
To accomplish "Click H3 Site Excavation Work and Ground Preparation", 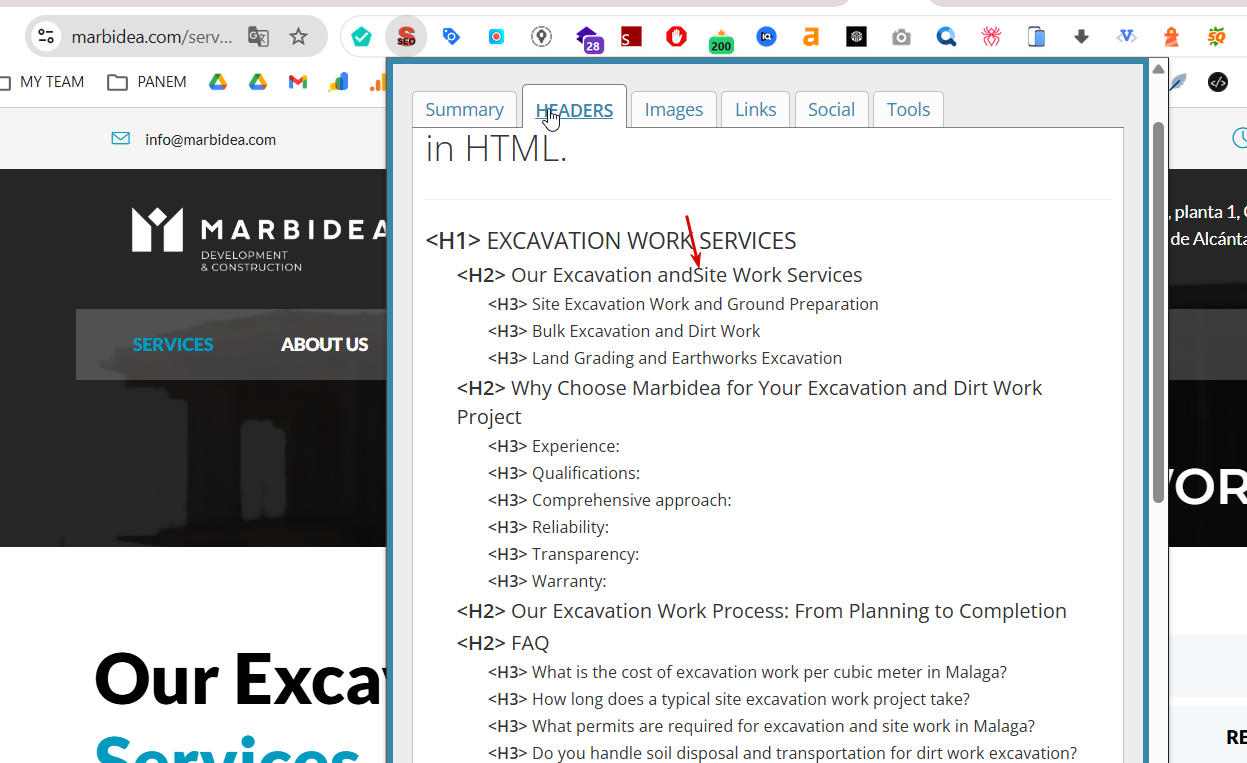I will tap(683, 304).
